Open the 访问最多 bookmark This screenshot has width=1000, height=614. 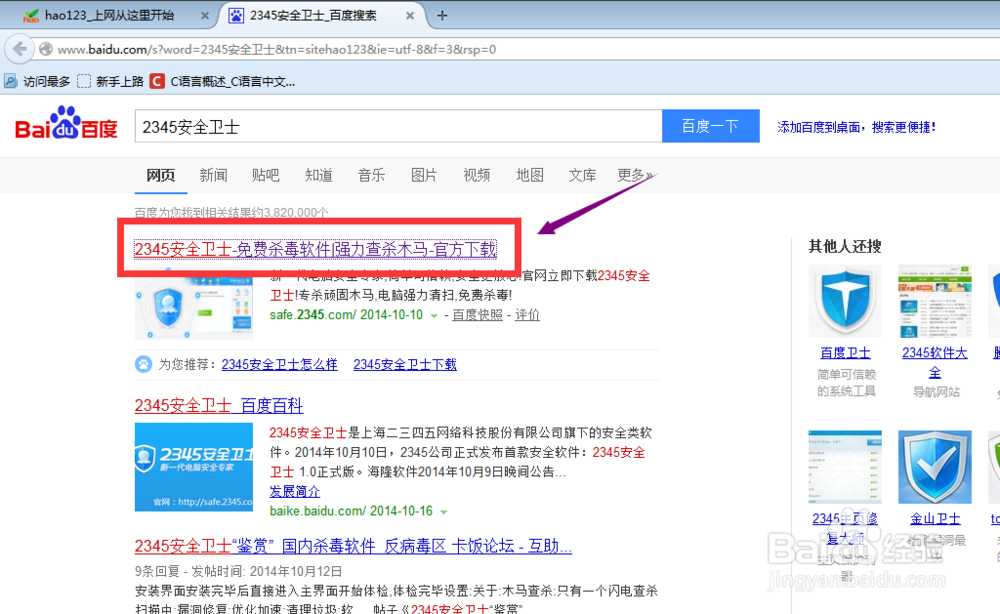pos(37,82)
